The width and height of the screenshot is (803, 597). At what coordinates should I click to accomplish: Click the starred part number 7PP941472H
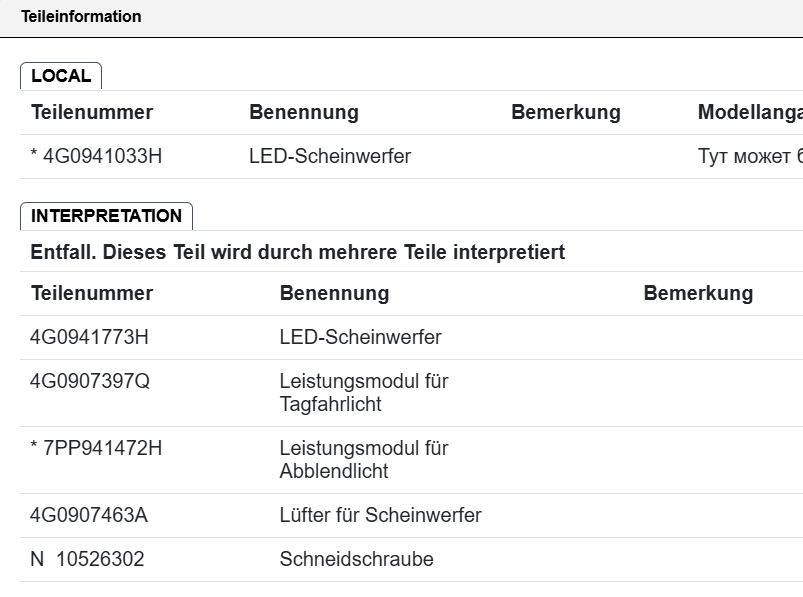96,449
